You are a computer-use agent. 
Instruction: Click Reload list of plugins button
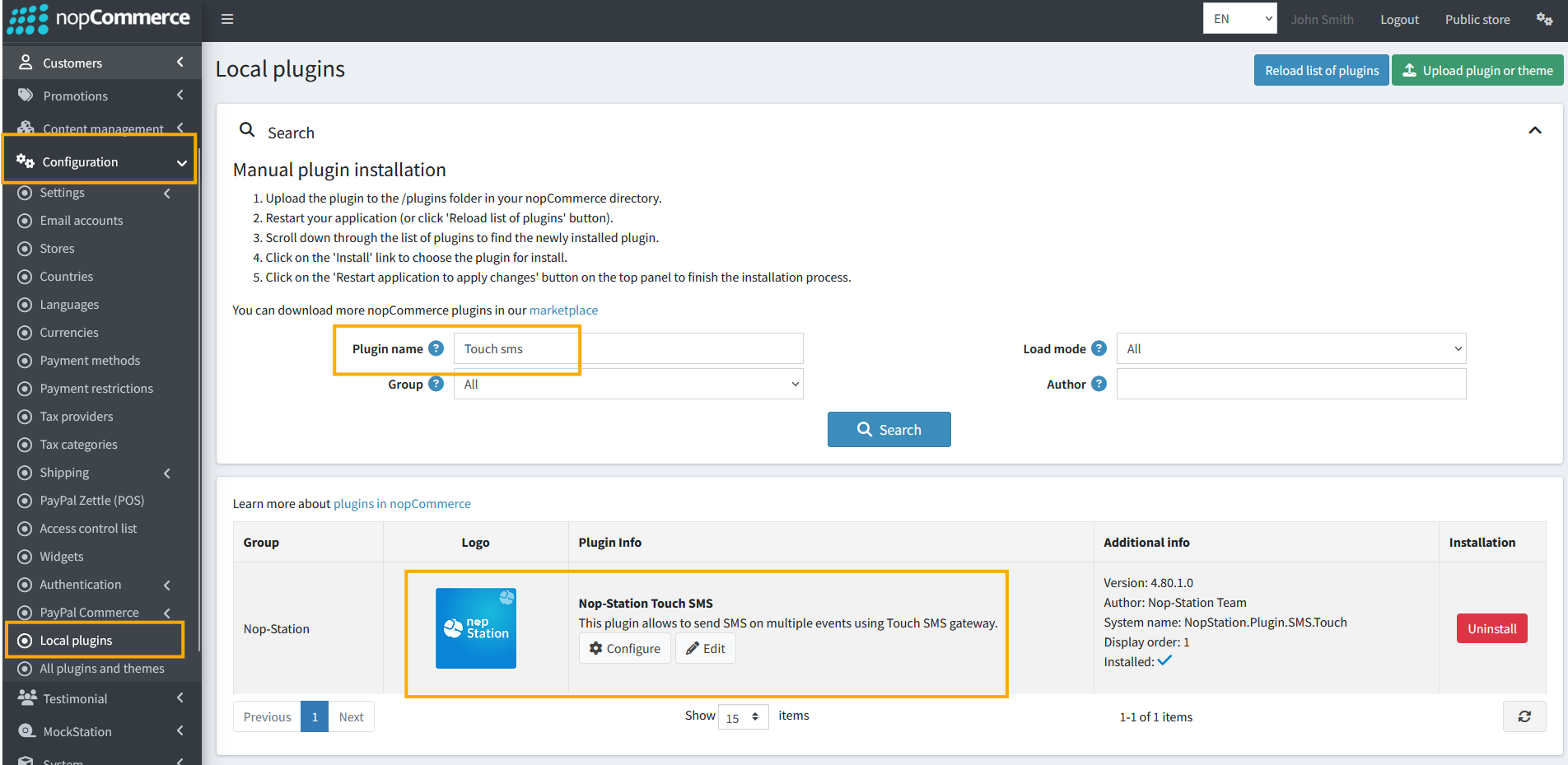(1322, 70)
